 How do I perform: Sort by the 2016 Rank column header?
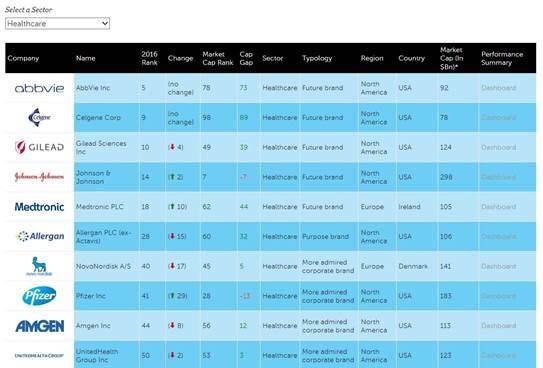149,58
